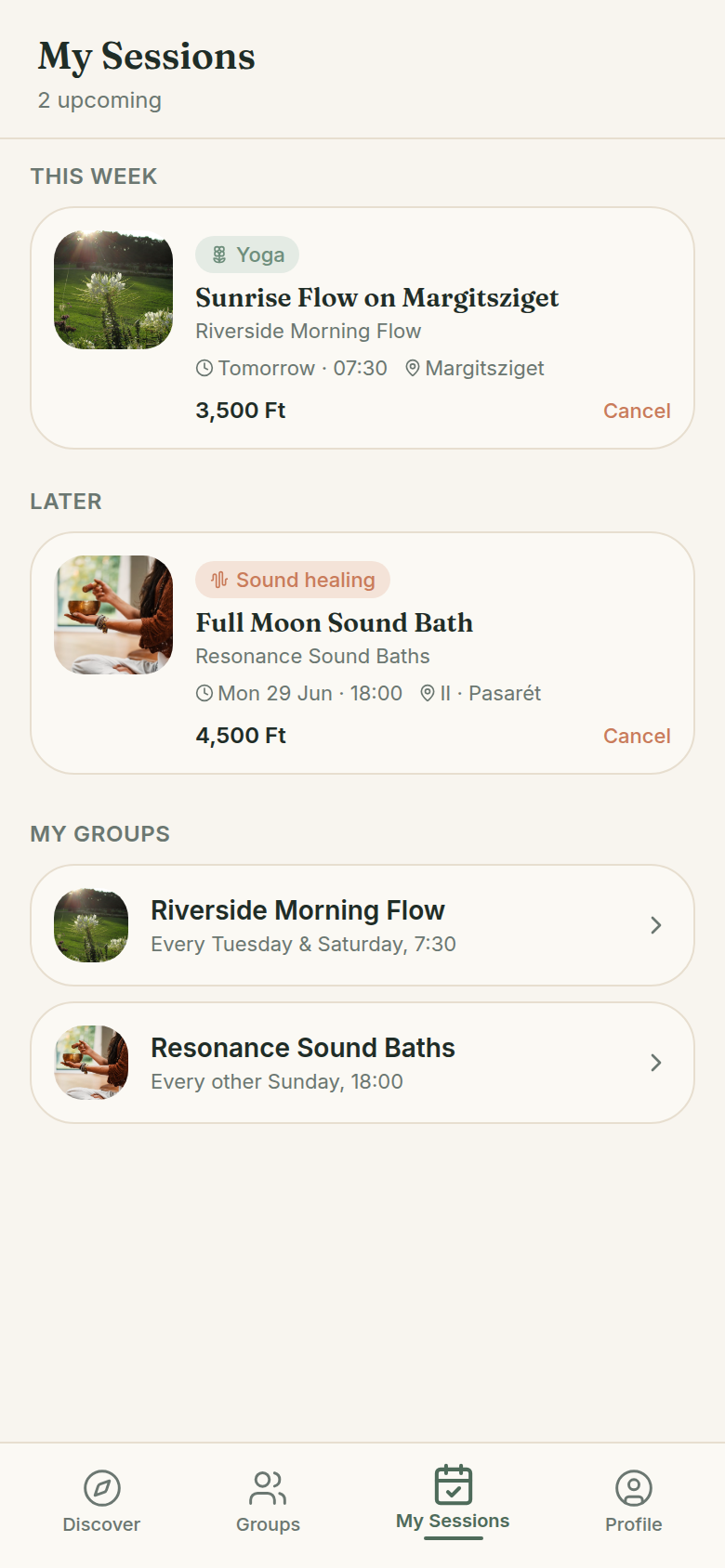Expand Riverside Morning Flow group chevron
Image resolution: width=725 pixels, height=1568 pixels.
point(656,925)
